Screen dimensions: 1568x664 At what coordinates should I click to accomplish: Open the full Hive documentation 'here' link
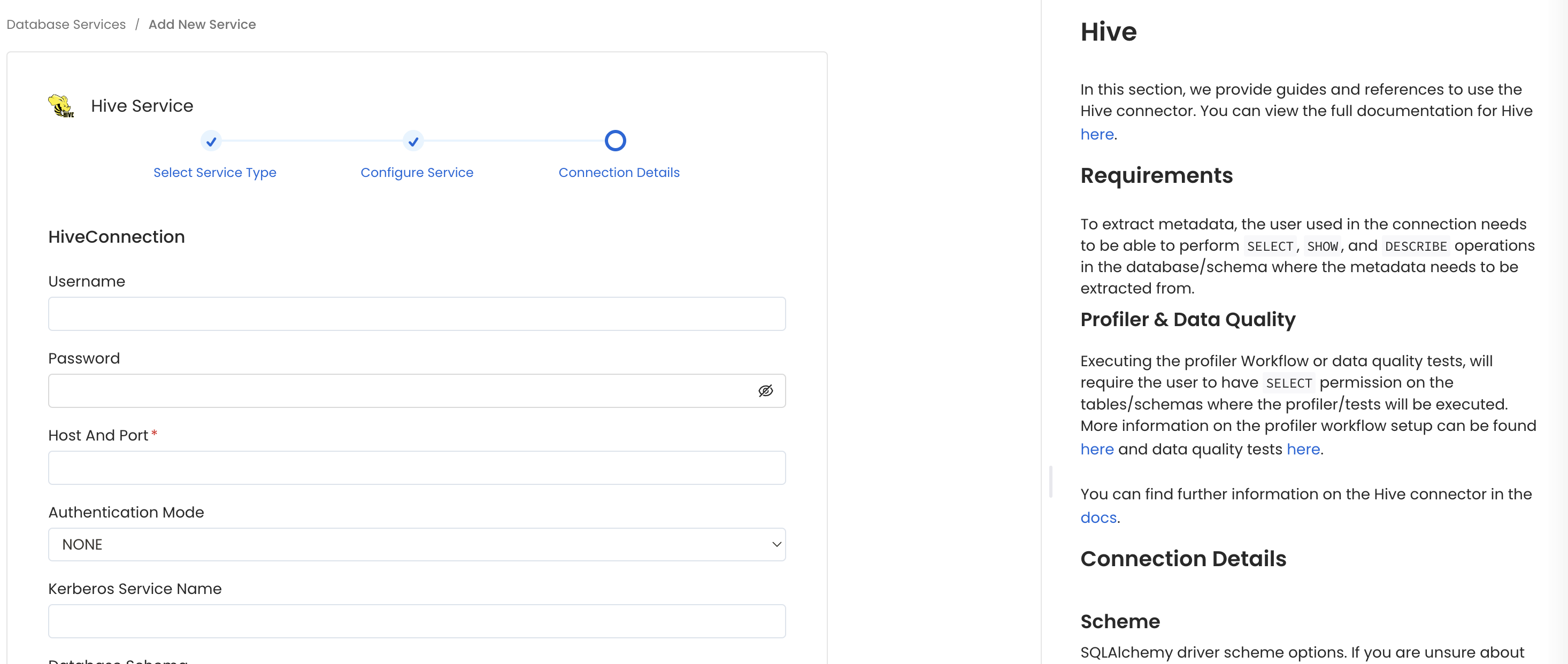tap(1097, 134)
